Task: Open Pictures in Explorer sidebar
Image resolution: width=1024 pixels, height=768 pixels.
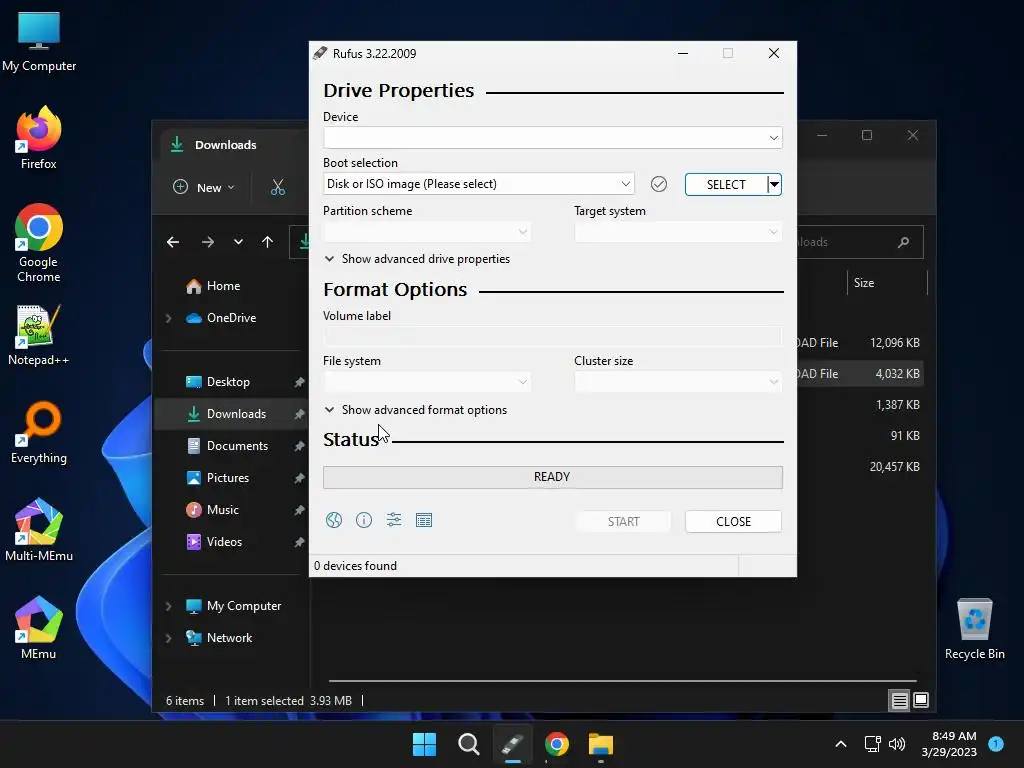Action: (228, 478)
